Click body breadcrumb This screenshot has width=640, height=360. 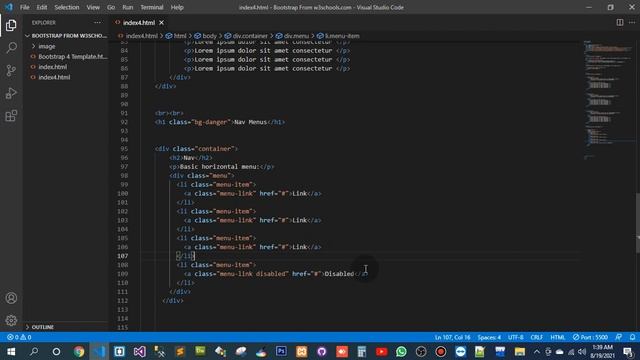click(206, 36)
